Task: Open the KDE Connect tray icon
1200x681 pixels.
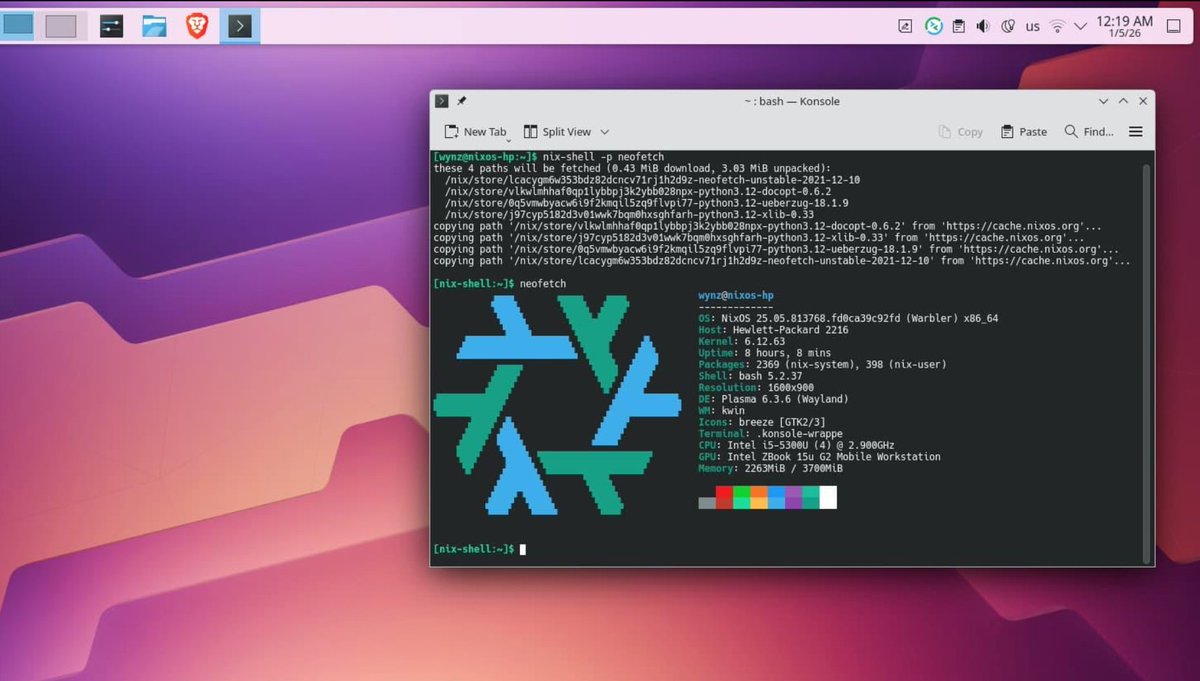Action: click(933, 27)
